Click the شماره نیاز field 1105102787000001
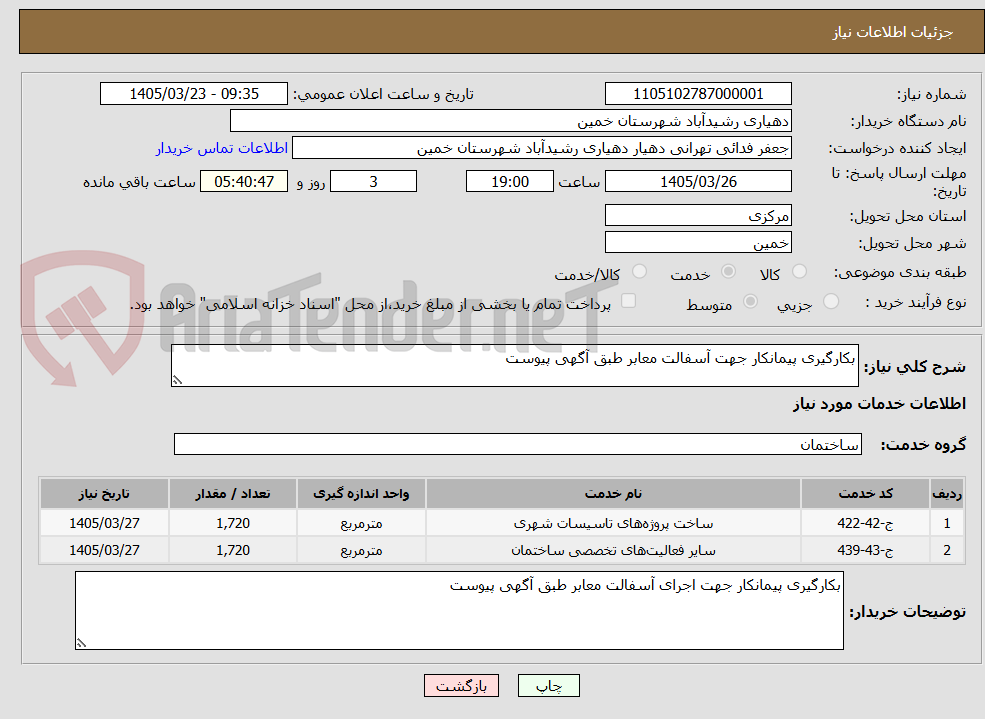The image size is (985, 719). 698,94
